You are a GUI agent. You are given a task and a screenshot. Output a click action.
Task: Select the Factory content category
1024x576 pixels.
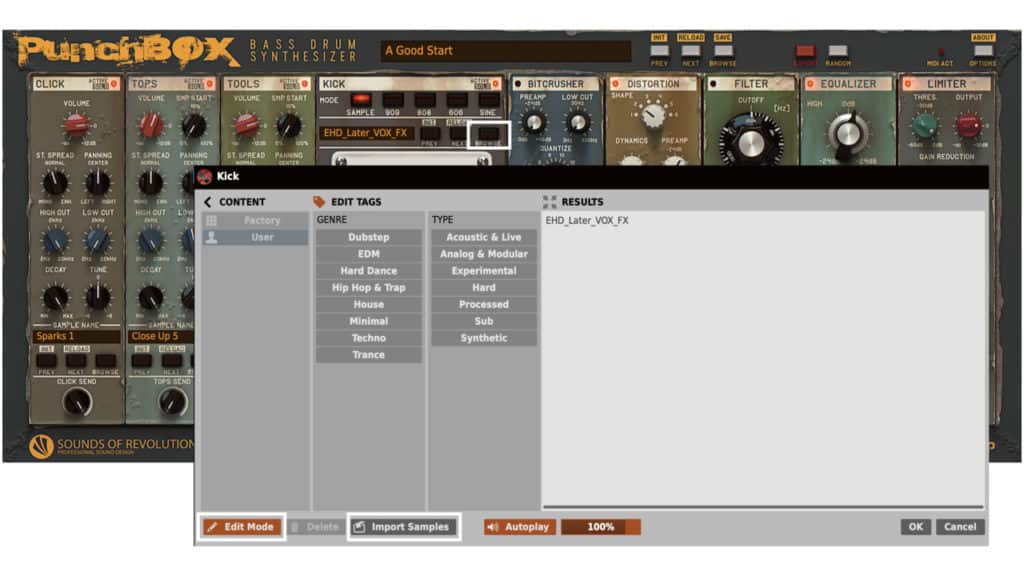point(255,220)
